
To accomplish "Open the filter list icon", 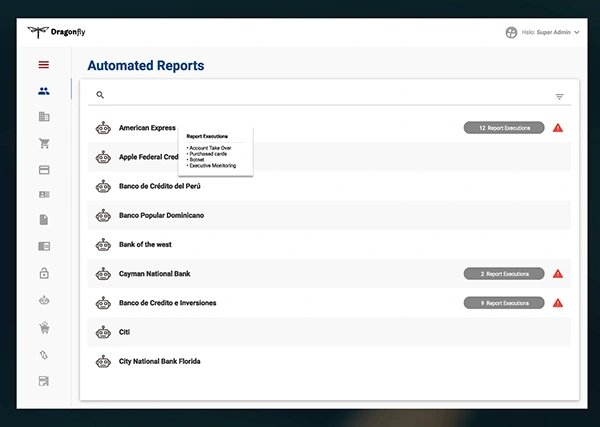I will click(559, 97).
